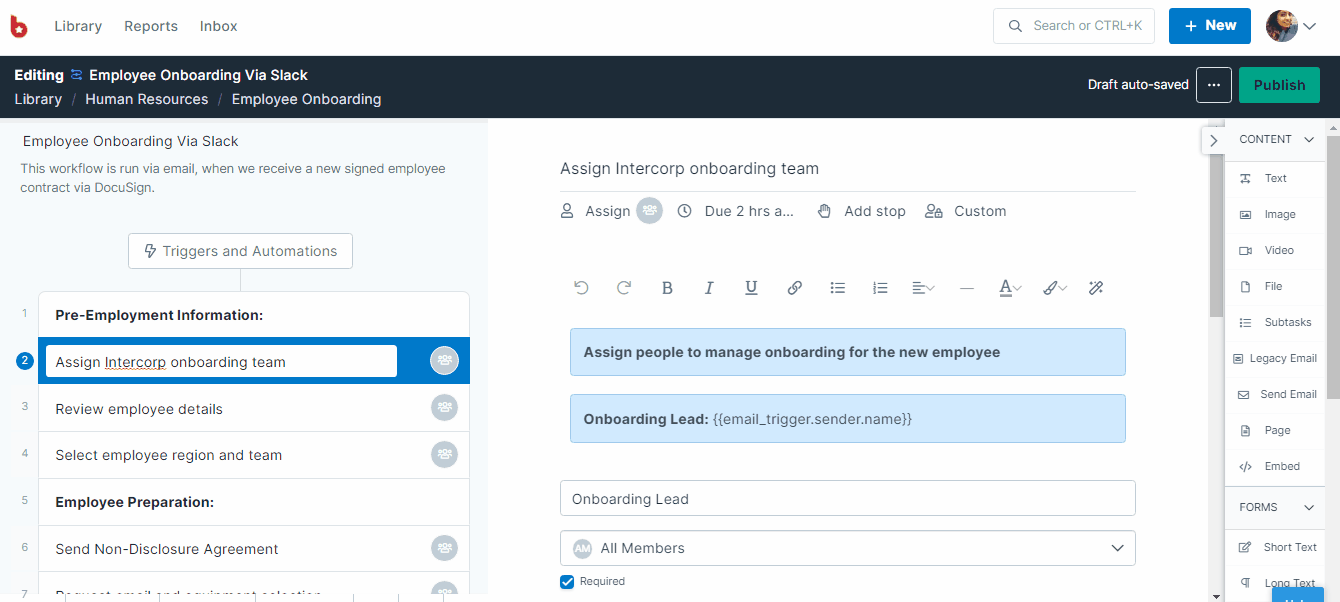Add a Video widget
The height and width of the screenshot is (602, 1340).
click(x=1275, y=250)
